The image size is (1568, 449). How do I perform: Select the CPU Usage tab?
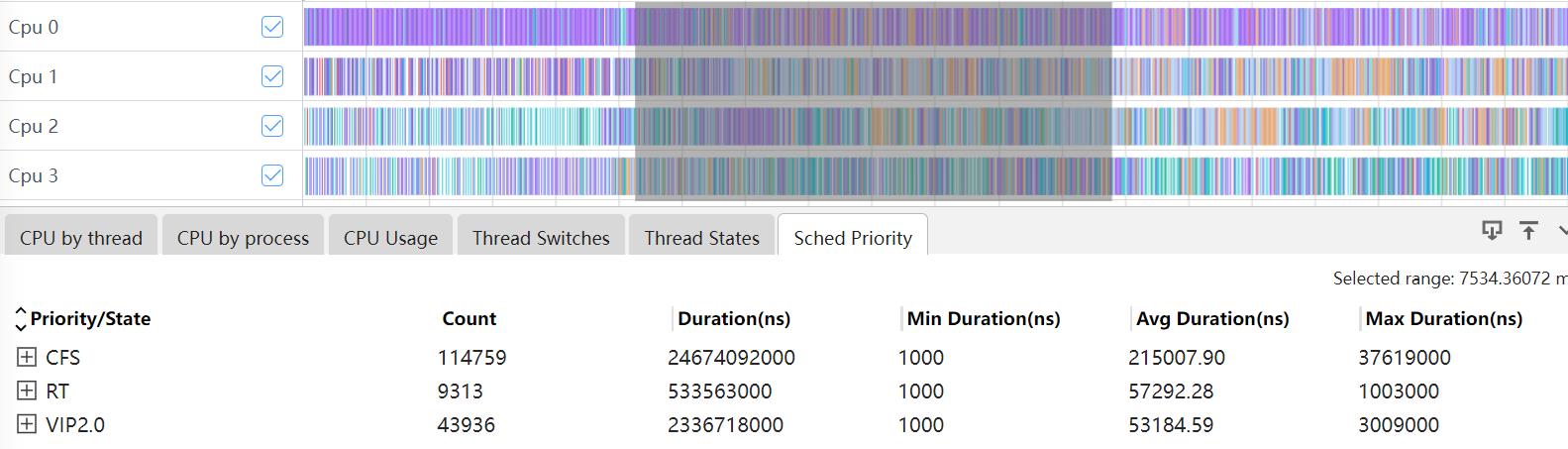[x=390, y=238]
